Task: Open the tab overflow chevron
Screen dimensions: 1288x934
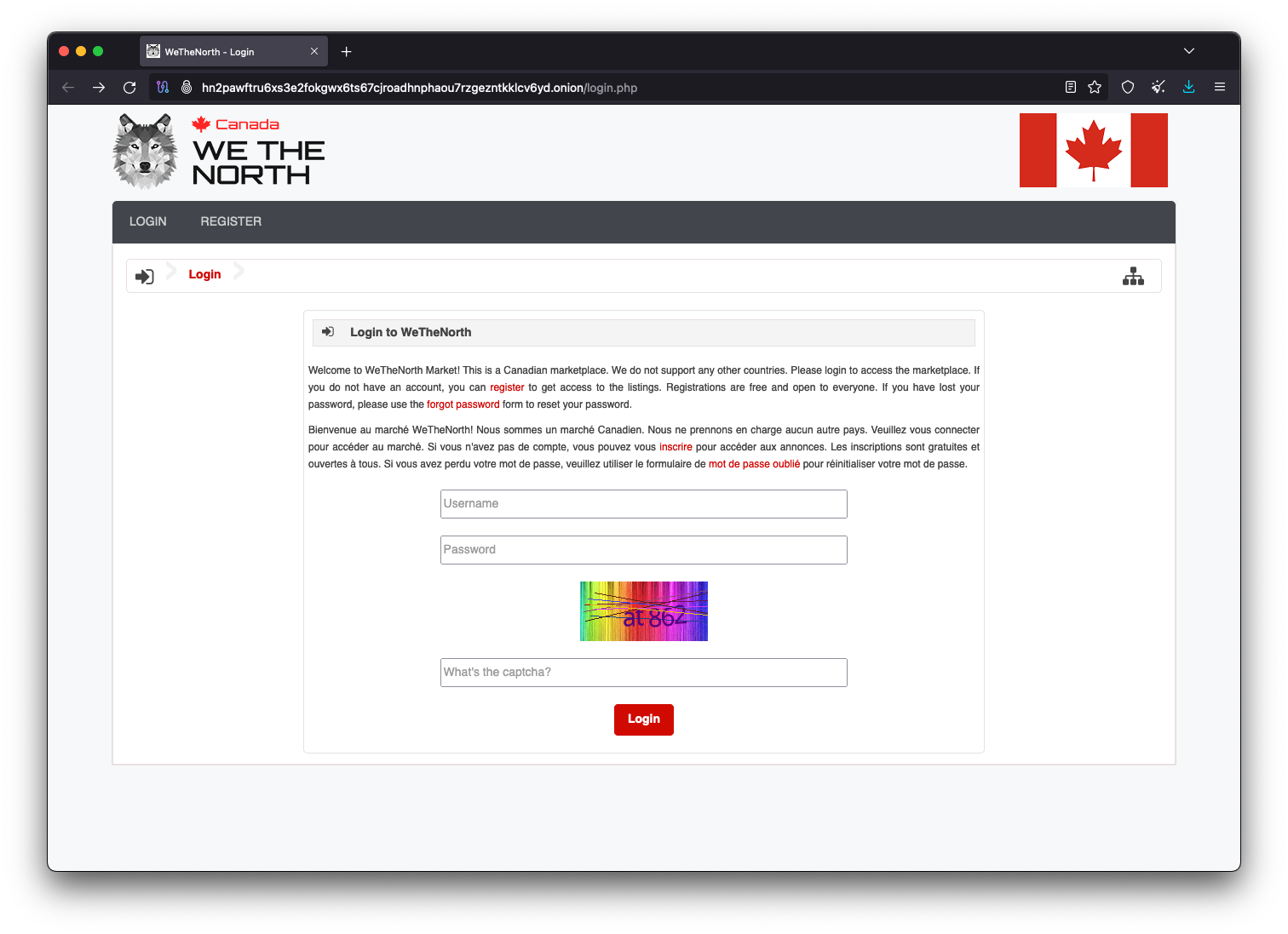Action: 1189,51
